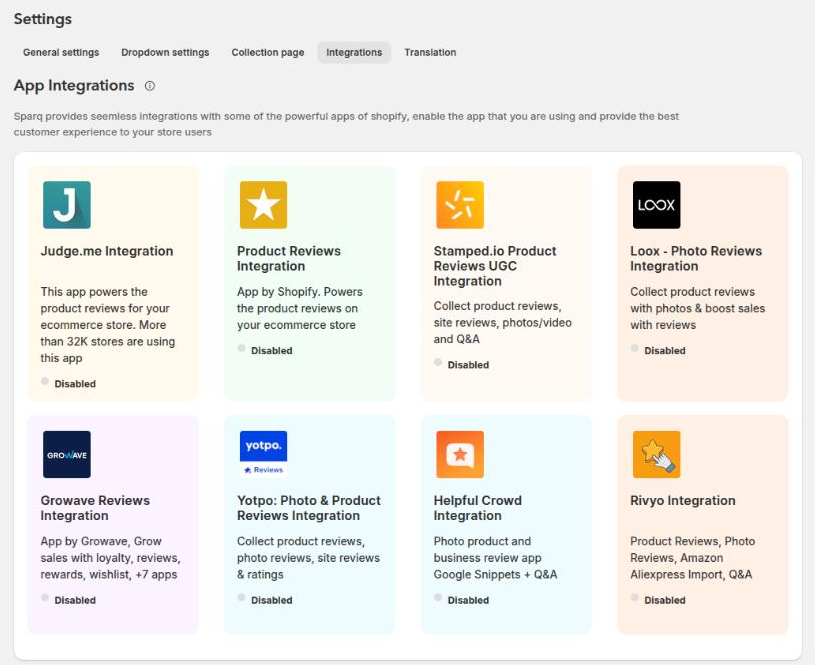
Task: Open the Growave Reviews Integration title
Action: point(95,508)
